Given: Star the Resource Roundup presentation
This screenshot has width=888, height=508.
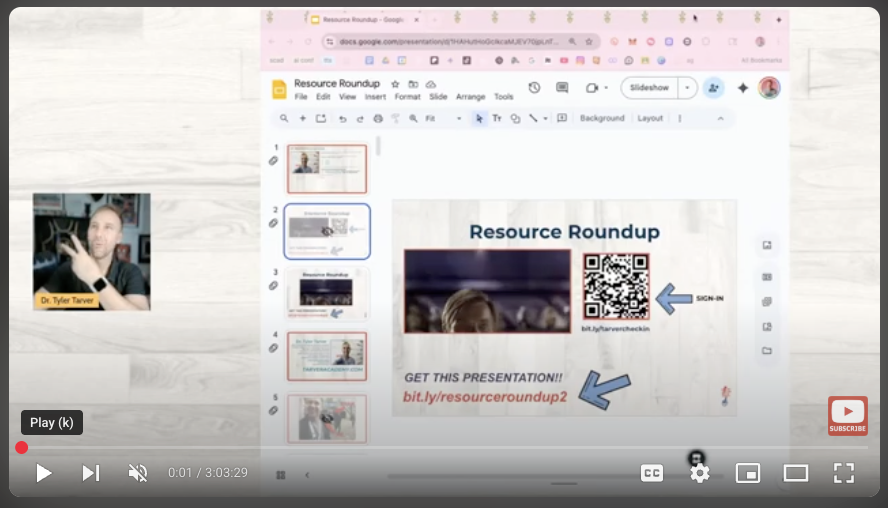Looking at the screenshot, I should (x=395, y=84).
